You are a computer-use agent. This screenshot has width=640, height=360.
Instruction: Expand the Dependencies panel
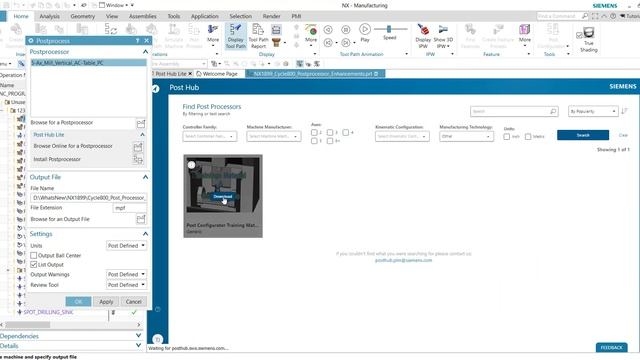coord(138,336)
